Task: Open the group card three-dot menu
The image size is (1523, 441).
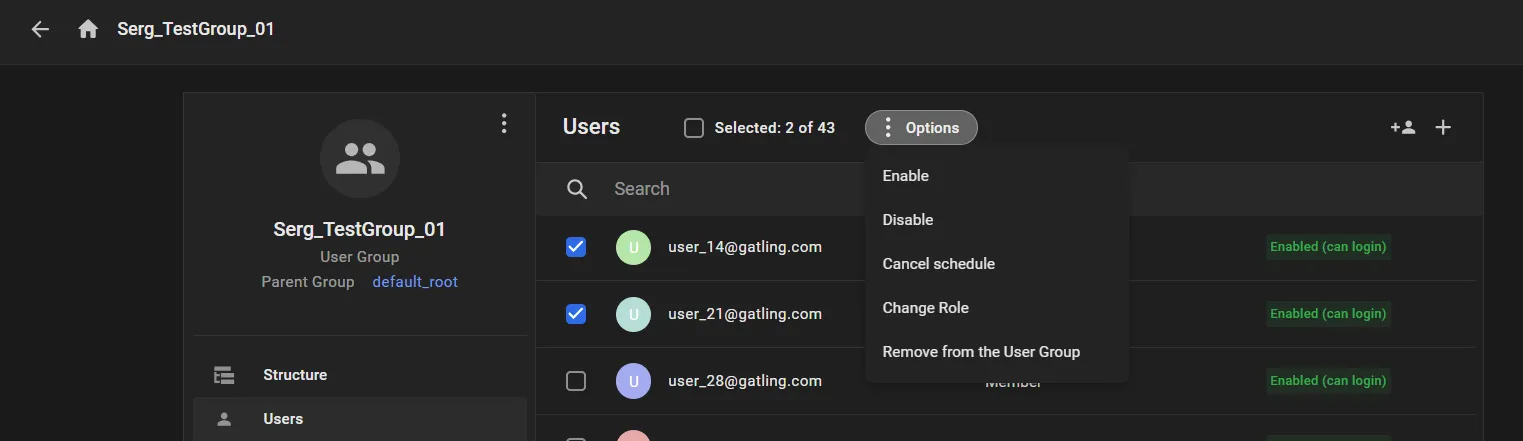Action: coord(504,123)
